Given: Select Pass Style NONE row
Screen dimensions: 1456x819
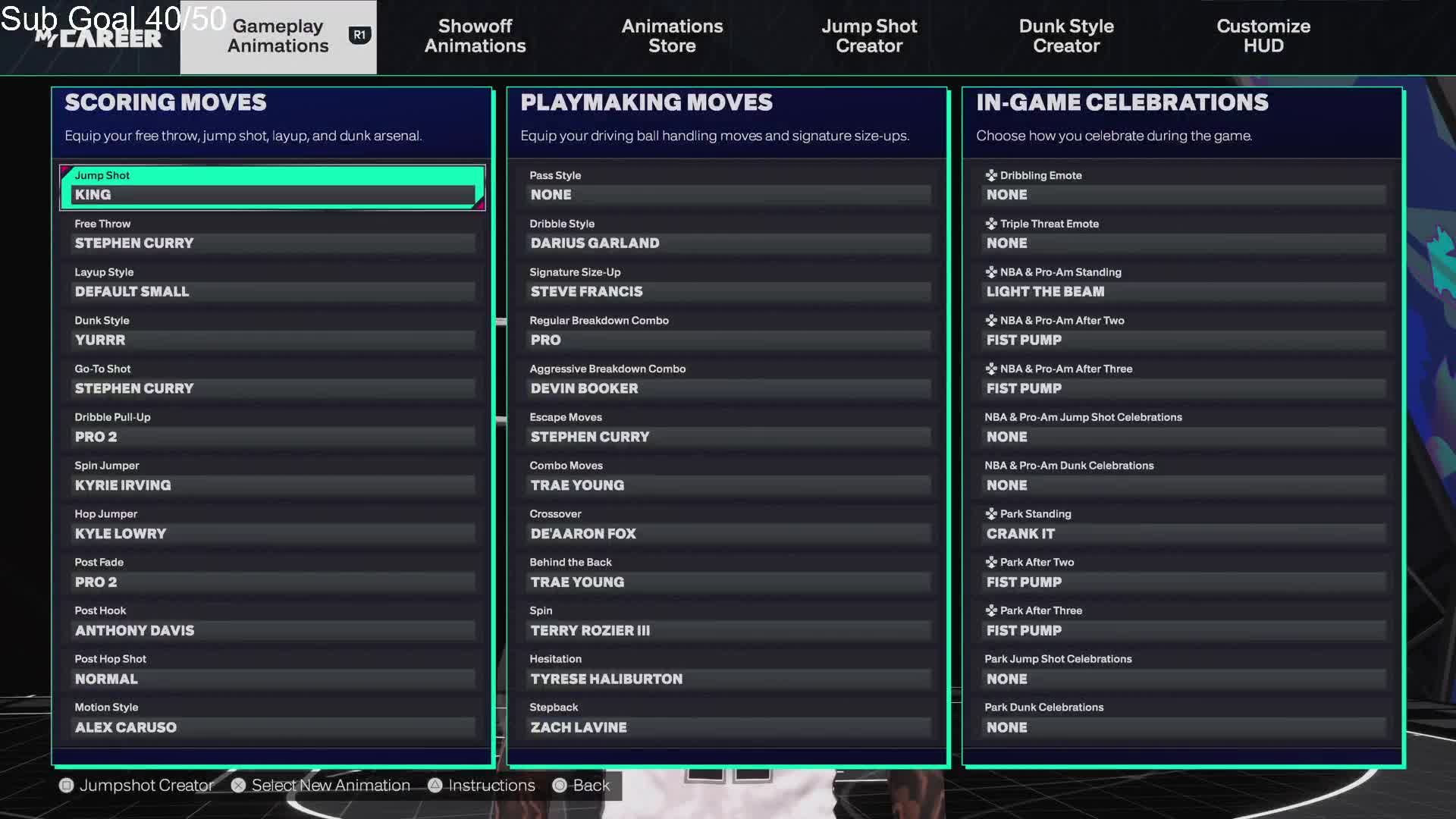Looking at the screenshot, I should (x=728, y=187).
